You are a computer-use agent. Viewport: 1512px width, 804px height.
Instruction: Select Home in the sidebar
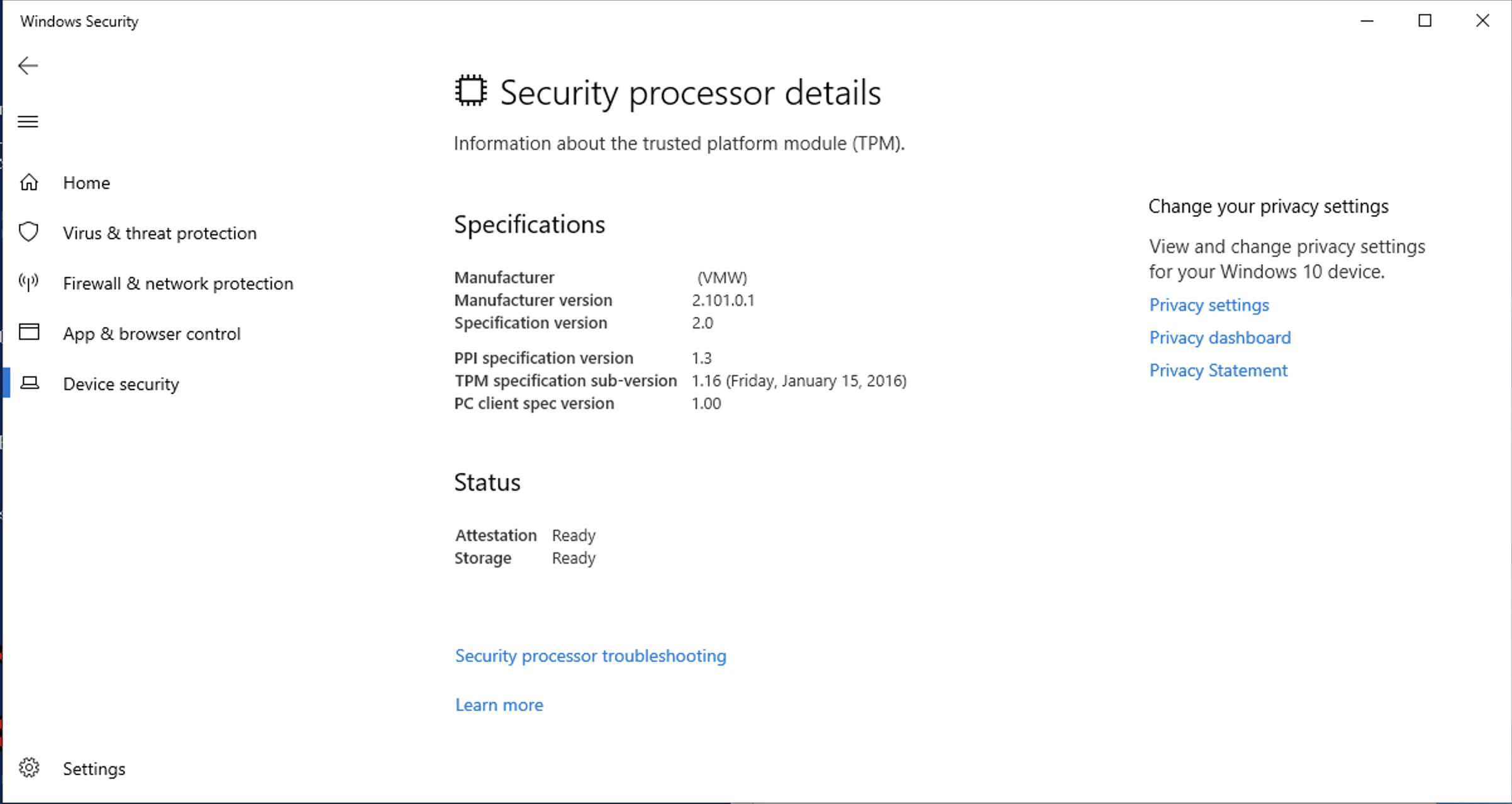click(86, 182)
